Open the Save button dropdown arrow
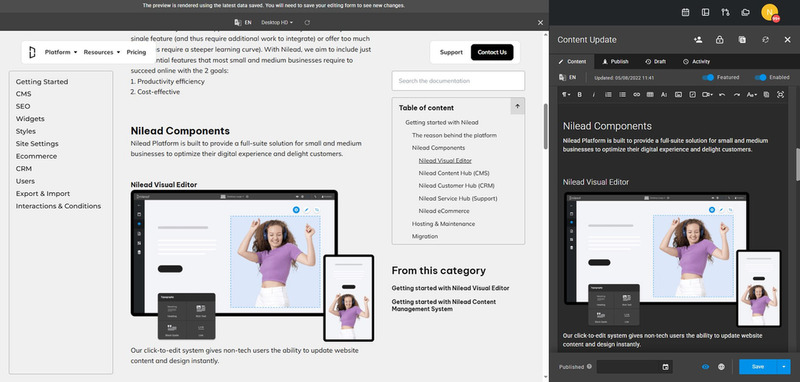800x382 pixels. [x=784, y=367]
